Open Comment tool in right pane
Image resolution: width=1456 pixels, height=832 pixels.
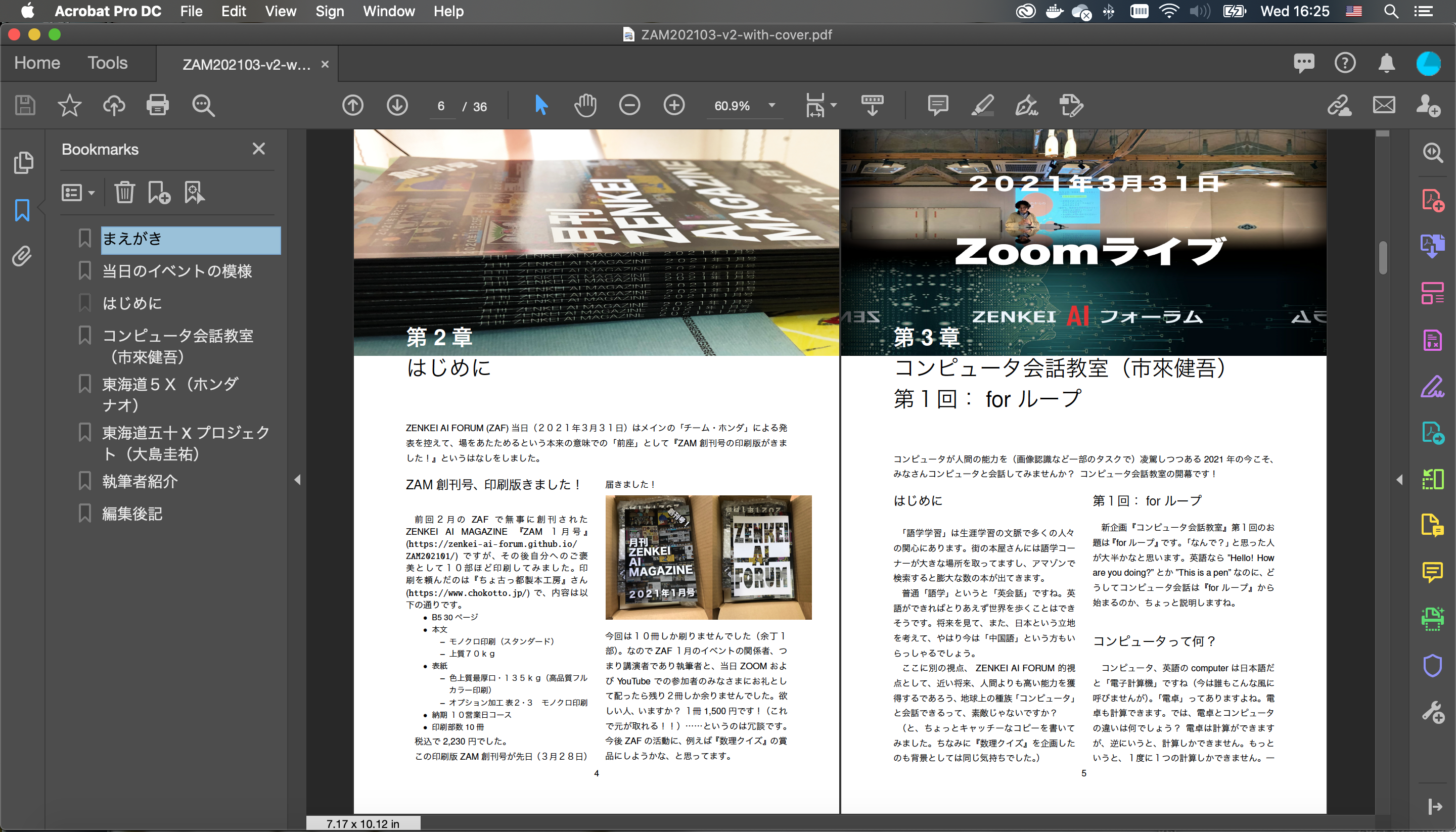tap(1432, 573)
